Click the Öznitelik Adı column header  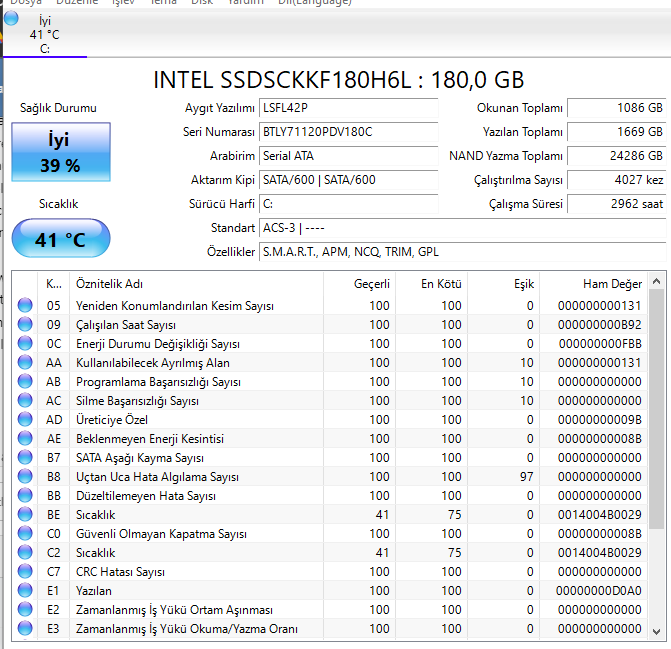click(x=109, y=283)
